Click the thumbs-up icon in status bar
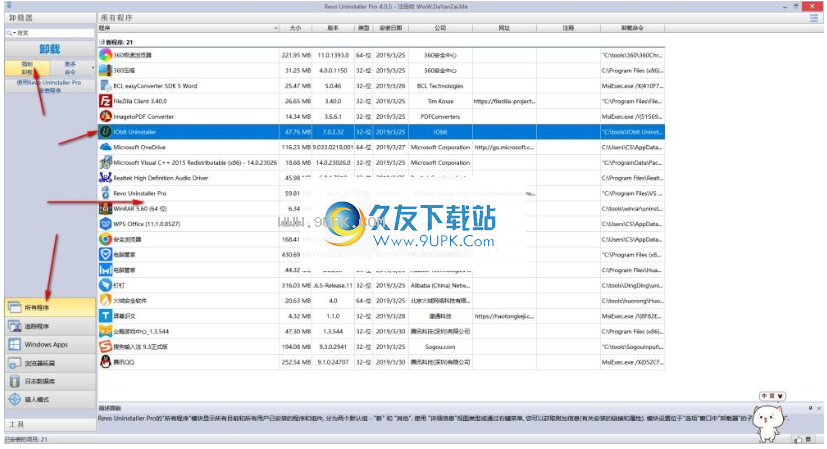Viewport: 827px width, 449px height. point(797,440)
